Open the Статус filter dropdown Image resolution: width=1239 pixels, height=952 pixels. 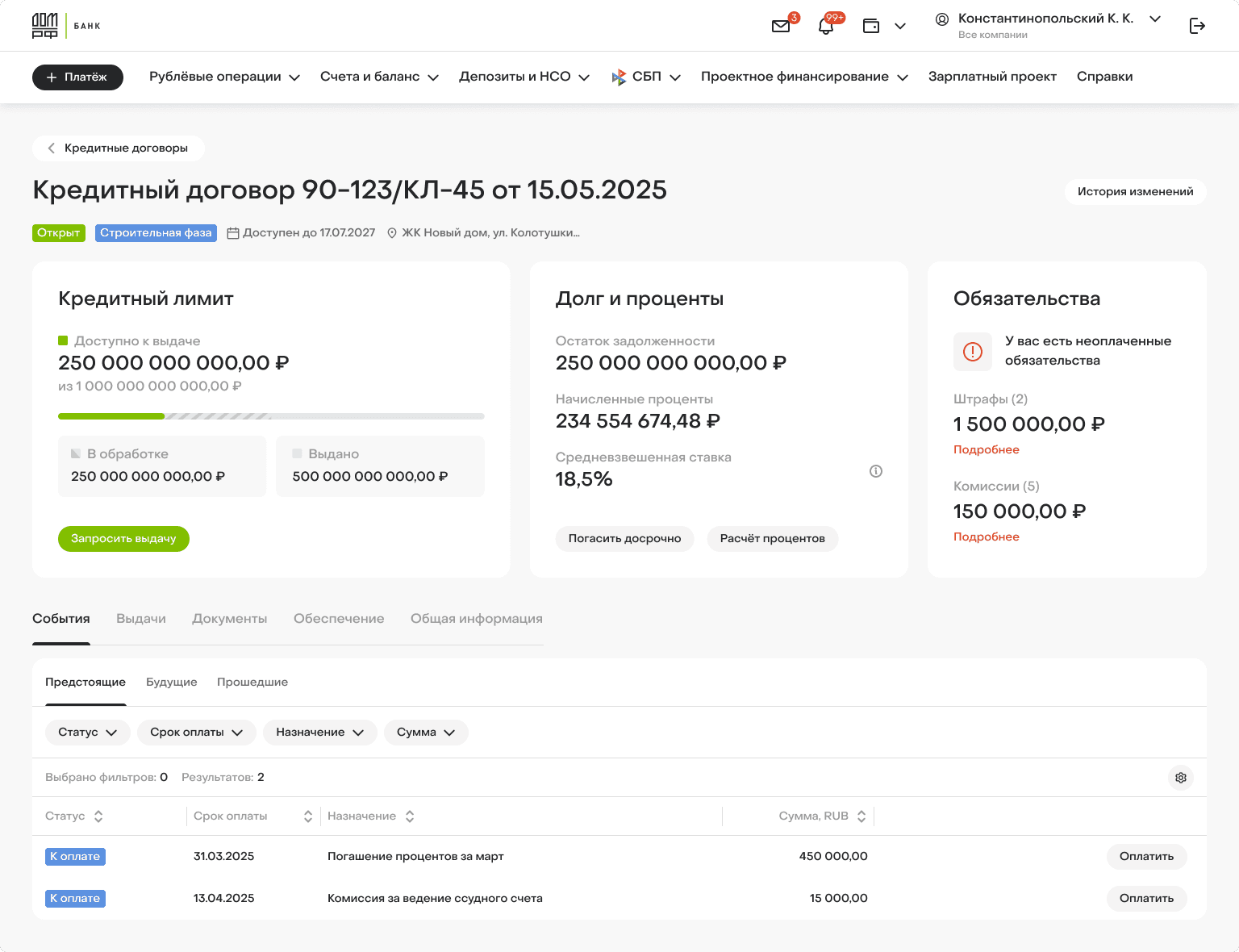(x=87, y=733)
